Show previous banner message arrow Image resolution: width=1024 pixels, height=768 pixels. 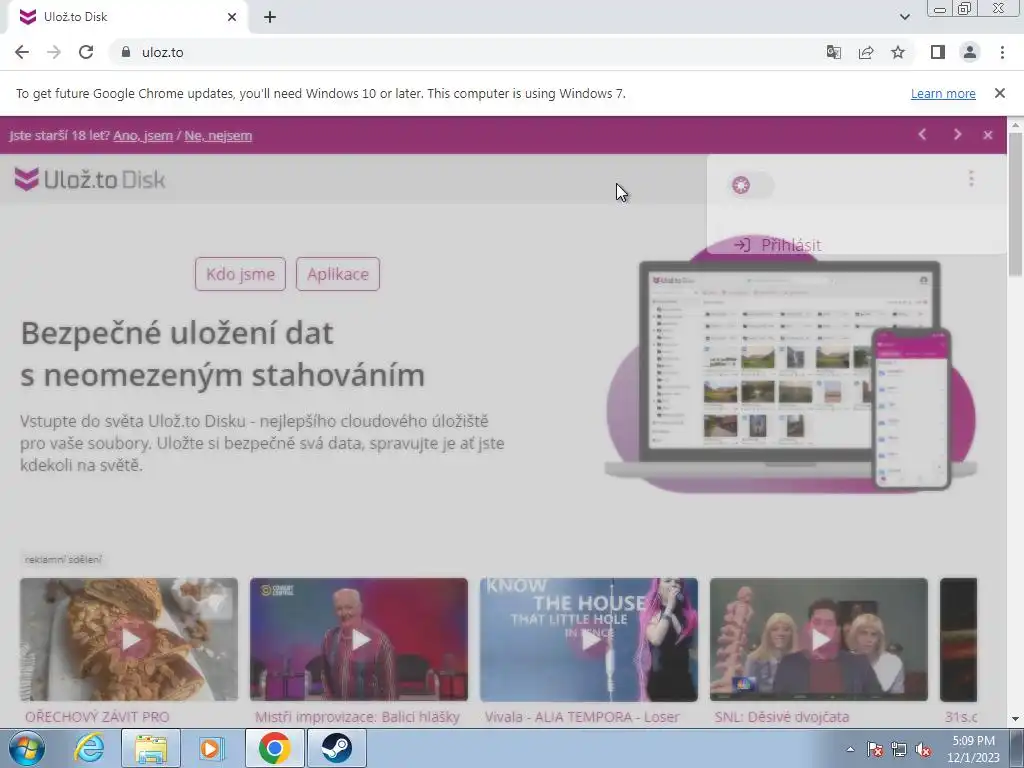coord(922,135)
